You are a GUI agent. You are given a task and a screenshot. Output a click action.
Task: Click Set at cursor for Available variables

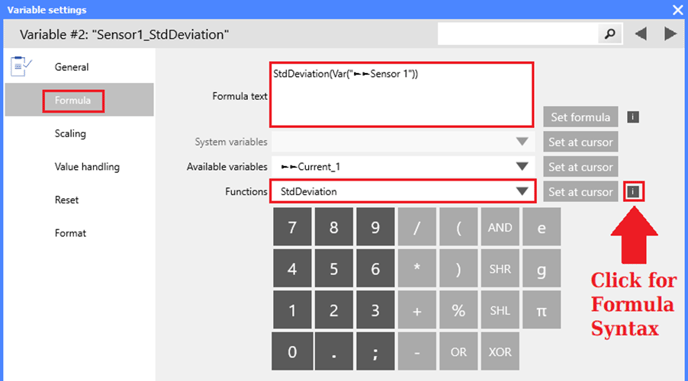(580, 167)
